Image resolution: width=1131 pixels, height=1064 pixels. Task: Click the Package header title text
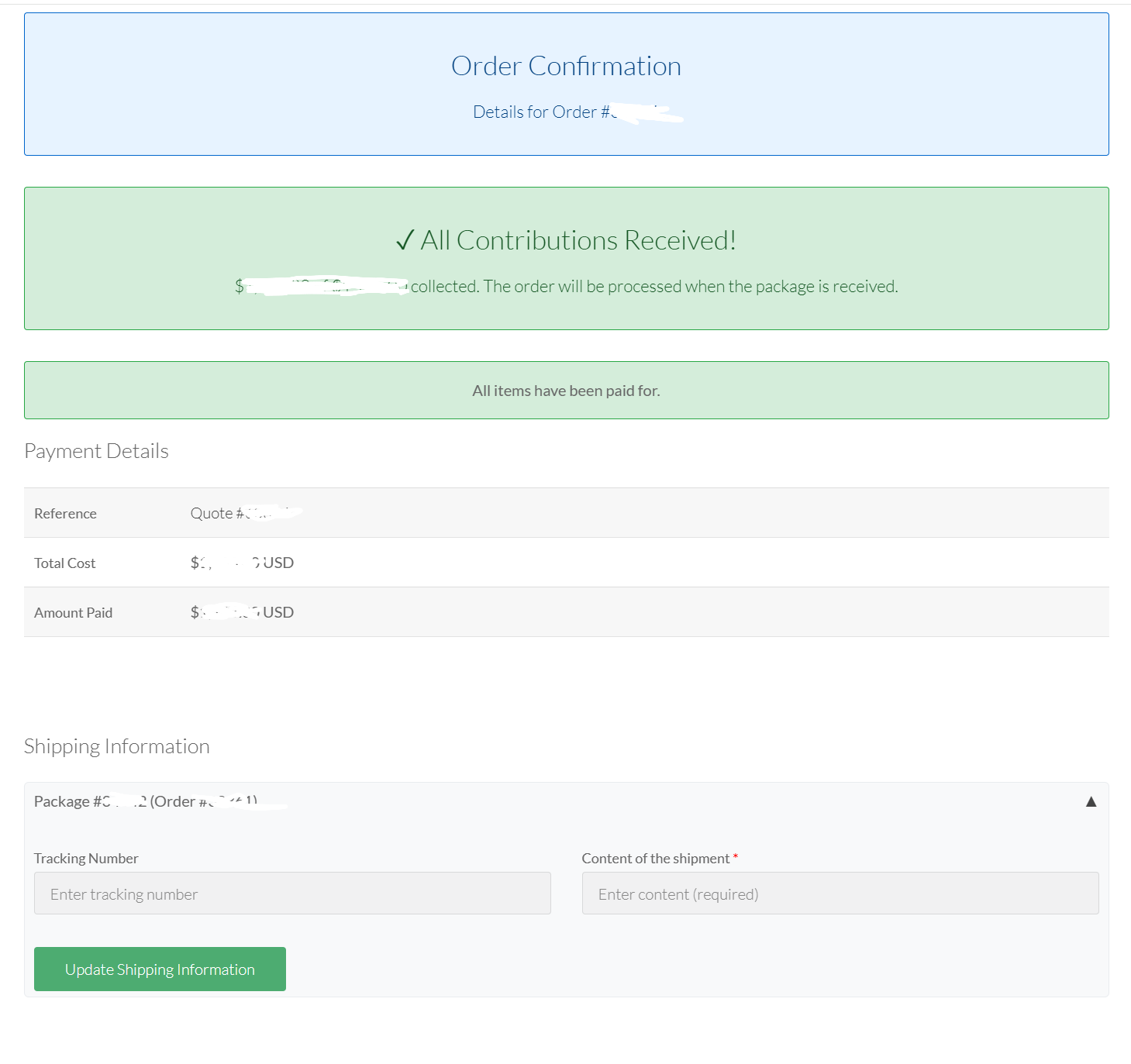146,801
